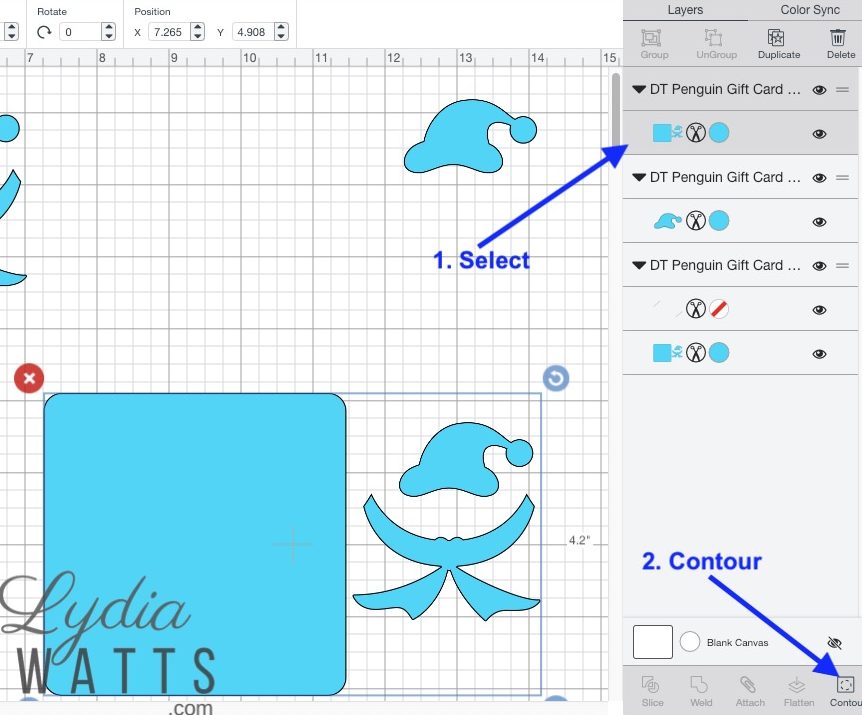Viewport: 862px width, 715px height.
Task: Click the Weld tool icon
Action: (699, 685)
